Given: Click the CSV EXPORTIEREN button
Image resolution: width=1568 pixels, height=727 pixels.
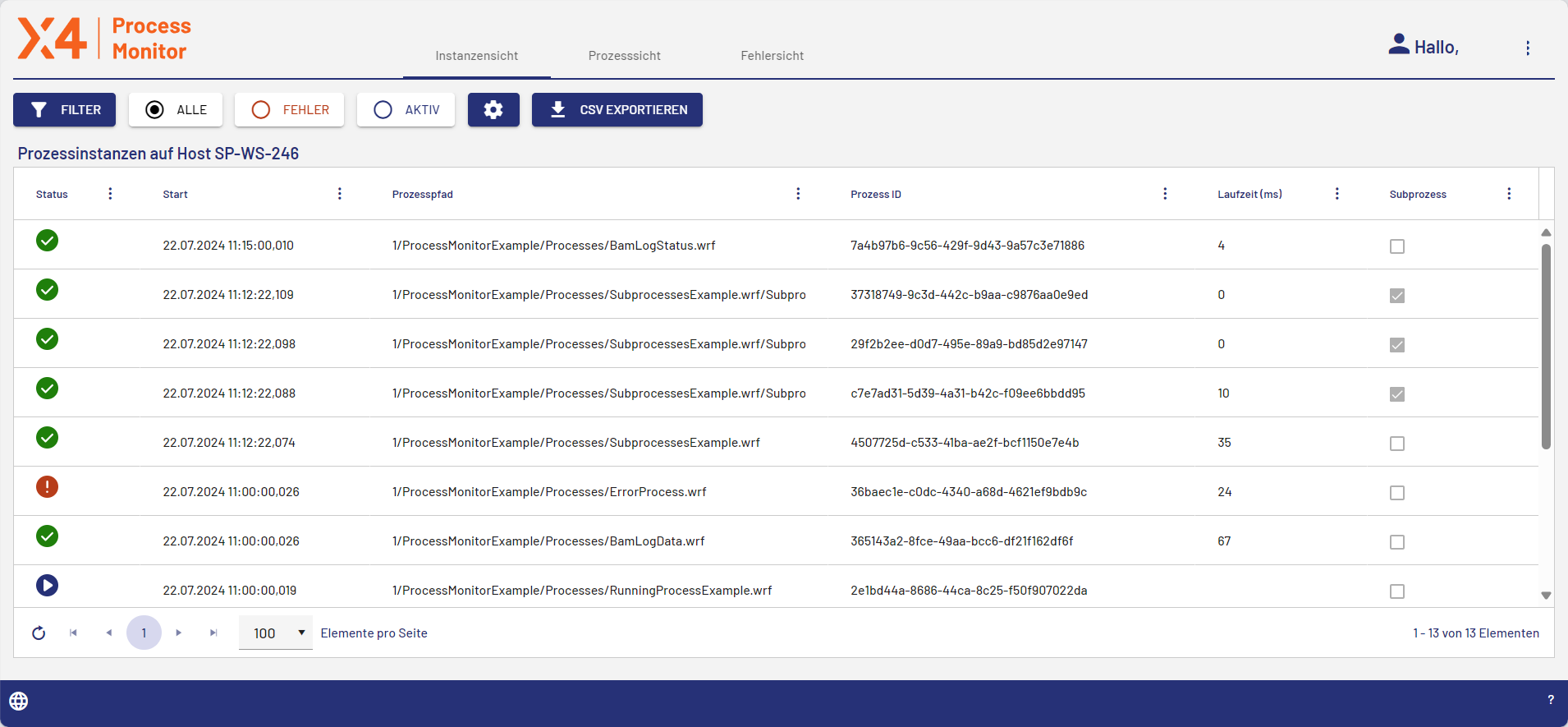Looking at the screenshot, I should coord(617,110).
